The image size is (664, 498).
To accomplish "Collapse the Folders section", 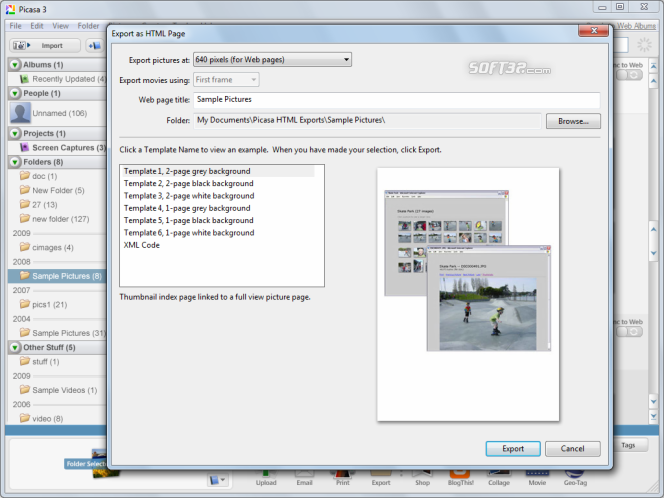I will point(15,162).
